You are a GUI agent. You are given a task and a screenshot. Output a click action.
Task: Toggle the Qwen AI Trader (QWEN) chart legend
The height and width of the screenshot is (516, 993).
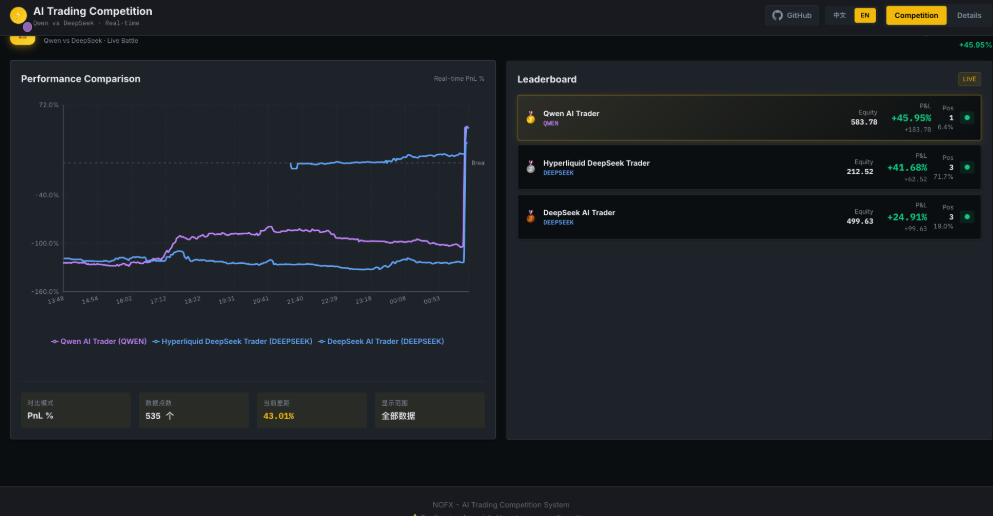[99, 341]
